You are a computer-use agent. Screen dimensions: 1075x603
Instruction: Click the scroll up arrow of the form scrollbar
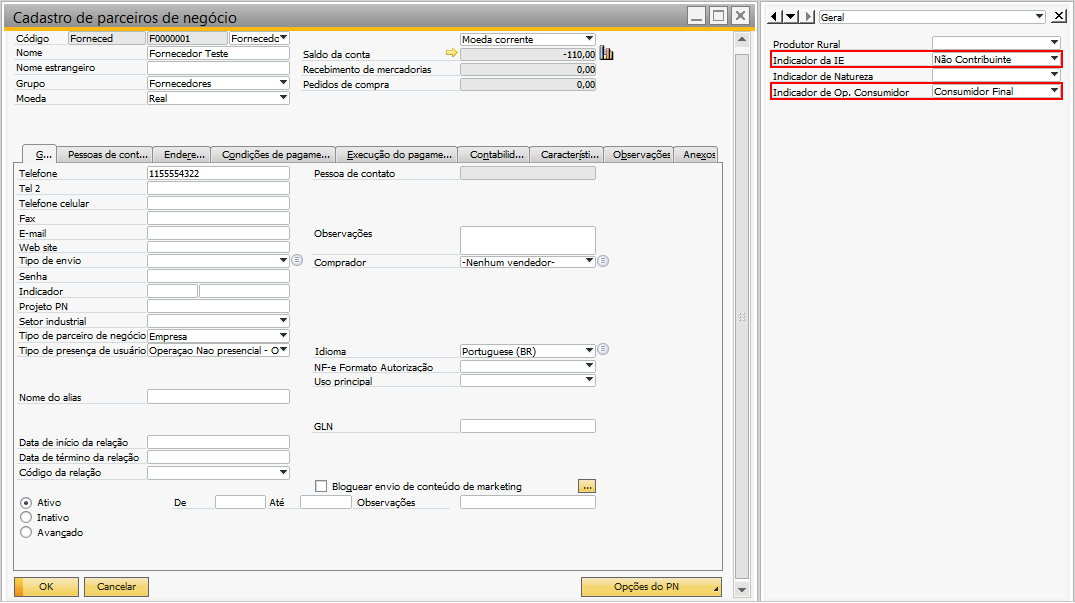(x=742, y=40)
